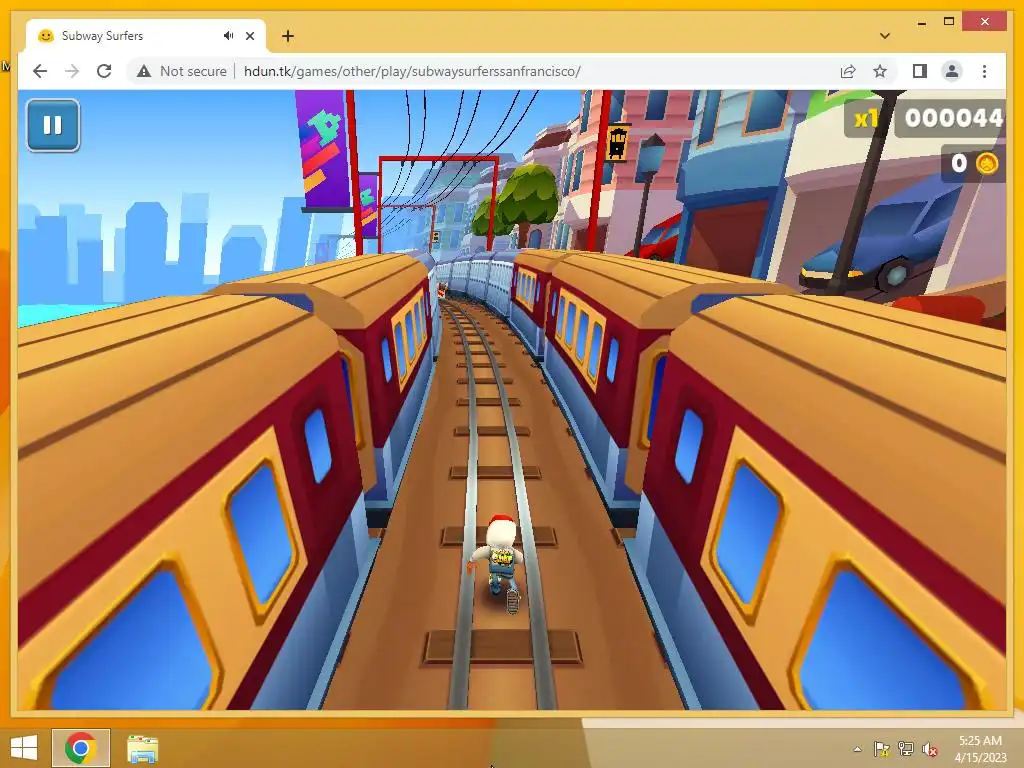Open a new tab
This screenshot has height=768, width=1024.
pos(288,36)
